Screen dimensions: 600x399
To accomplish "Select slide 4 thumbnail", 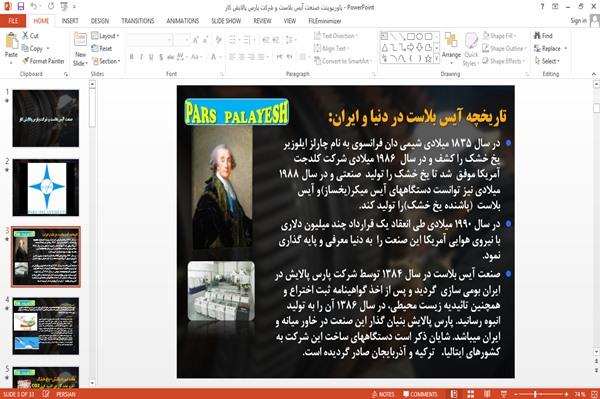I will (46, 326).
